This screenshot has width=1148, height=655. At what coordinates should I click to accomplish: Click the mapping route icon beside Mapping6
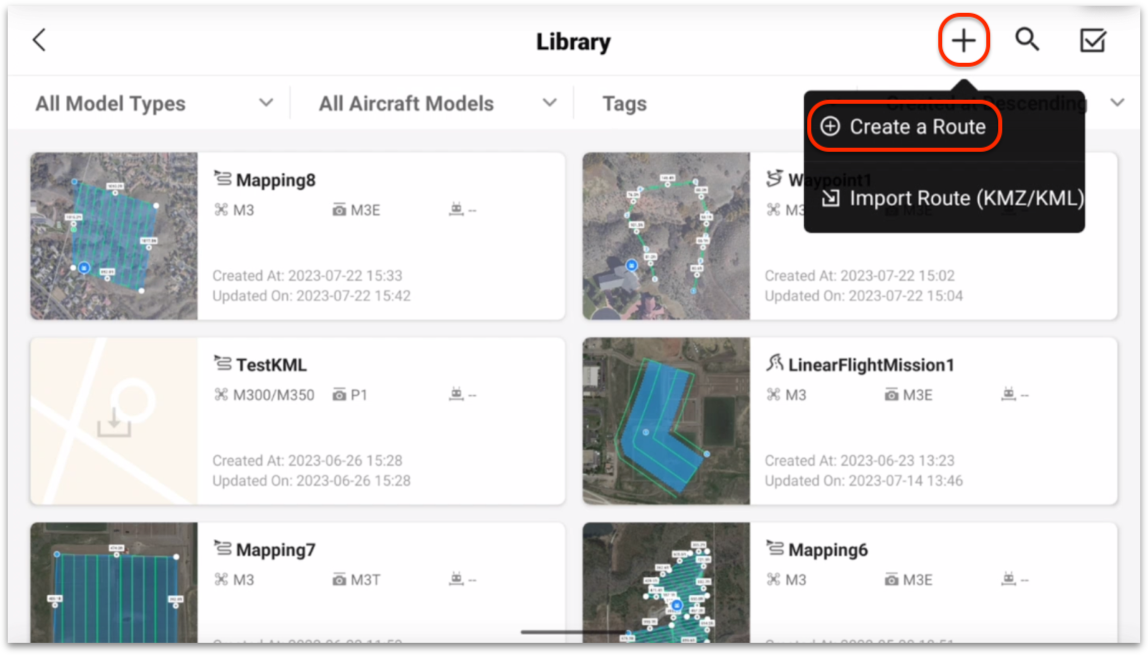click(775, 547)
